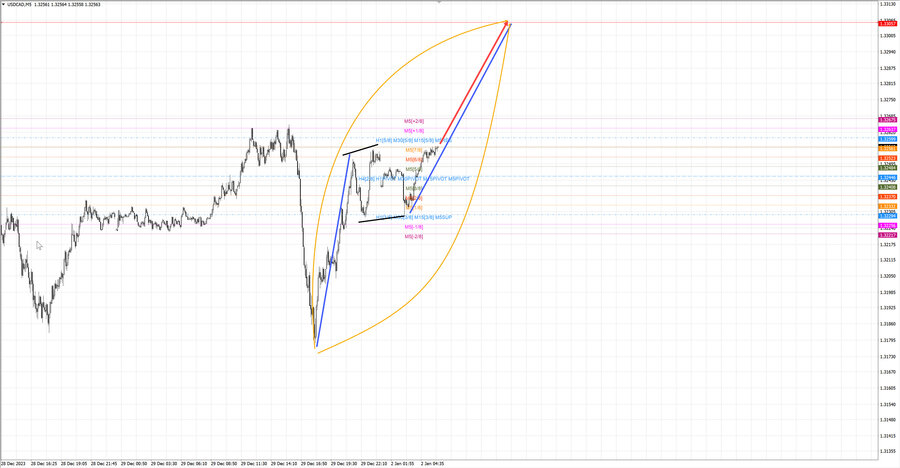Click the 1.33130 price scale value
Image resolution: width=900 pixels, height=468 pixels.
887,4
